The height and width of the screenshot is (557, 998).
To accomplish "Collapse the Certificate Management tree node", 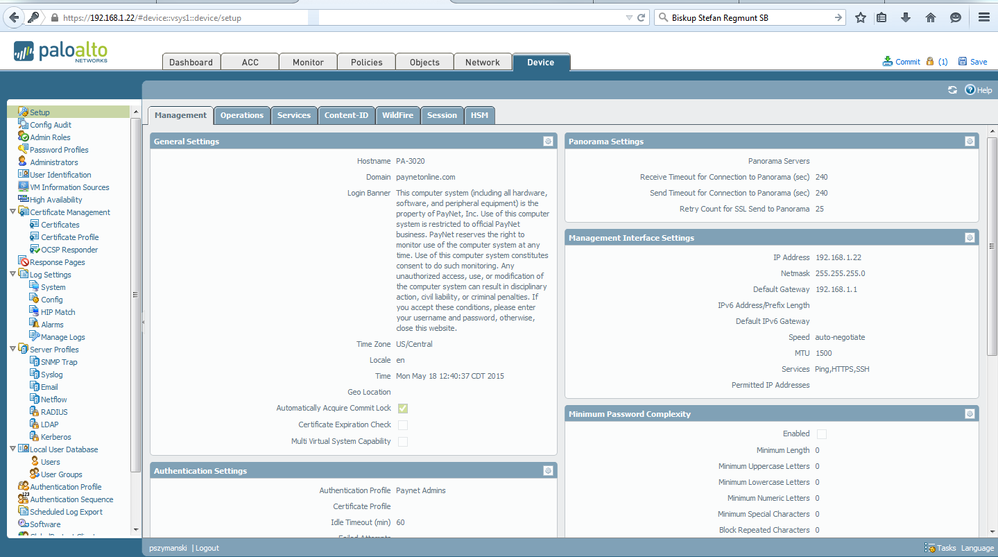I will coord(13,212).
